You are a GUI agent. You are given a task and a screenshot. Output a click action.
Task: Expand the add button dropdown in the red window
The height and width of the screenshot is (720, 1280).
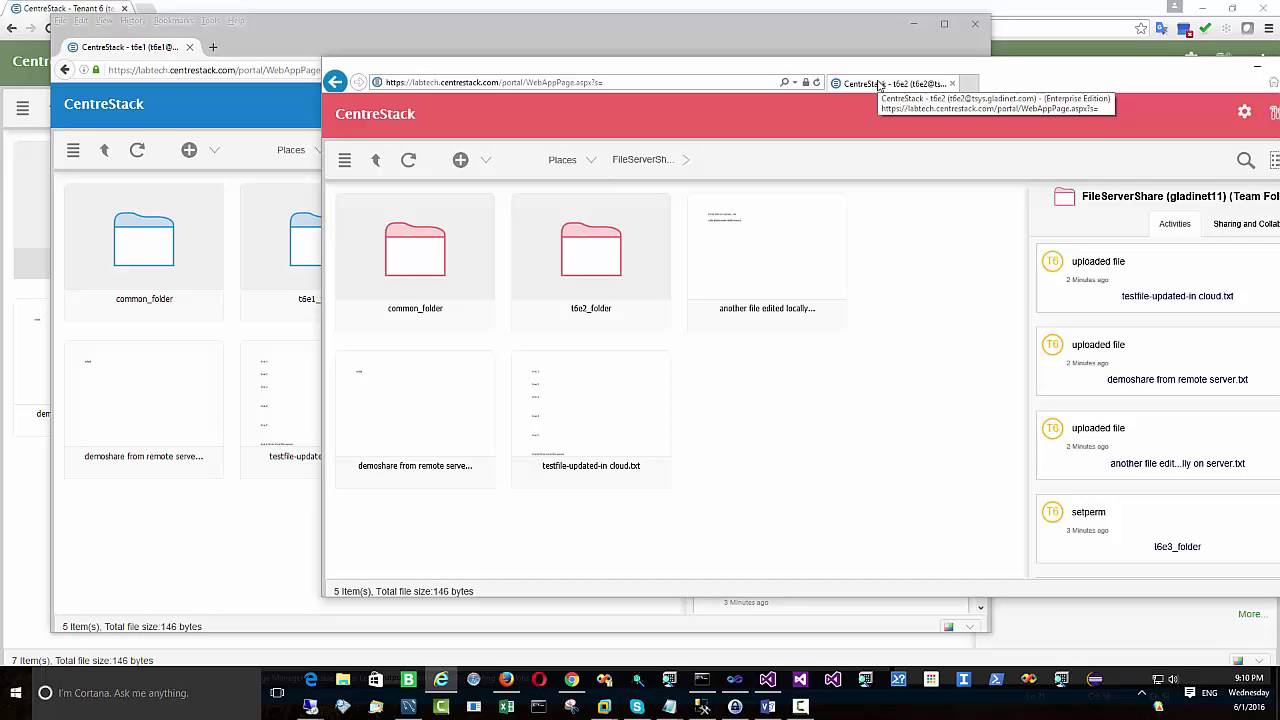click(486, 160)
